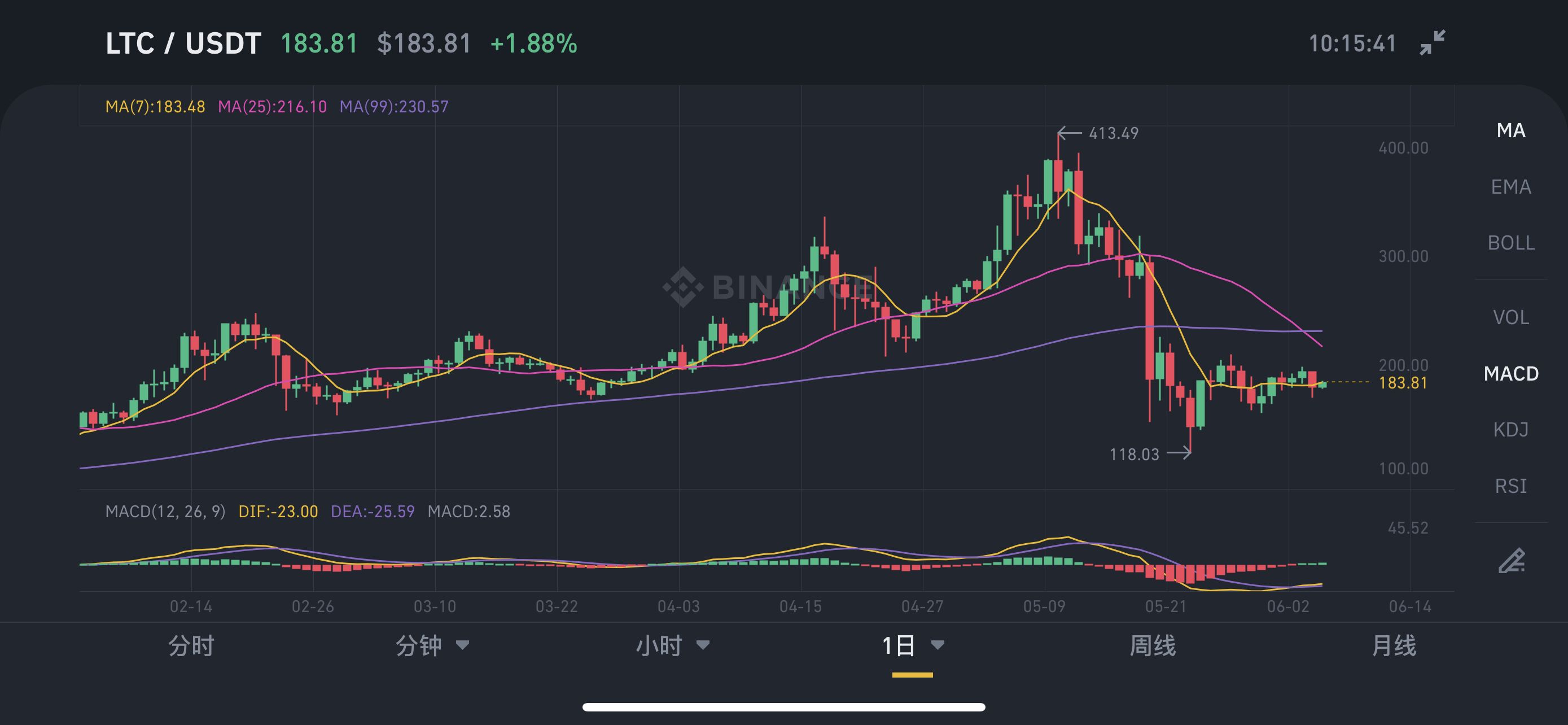Switch to the 周线 weekly chart
The height and width of the screenshot is (725, 1568).
click(x=1152, y=645)
